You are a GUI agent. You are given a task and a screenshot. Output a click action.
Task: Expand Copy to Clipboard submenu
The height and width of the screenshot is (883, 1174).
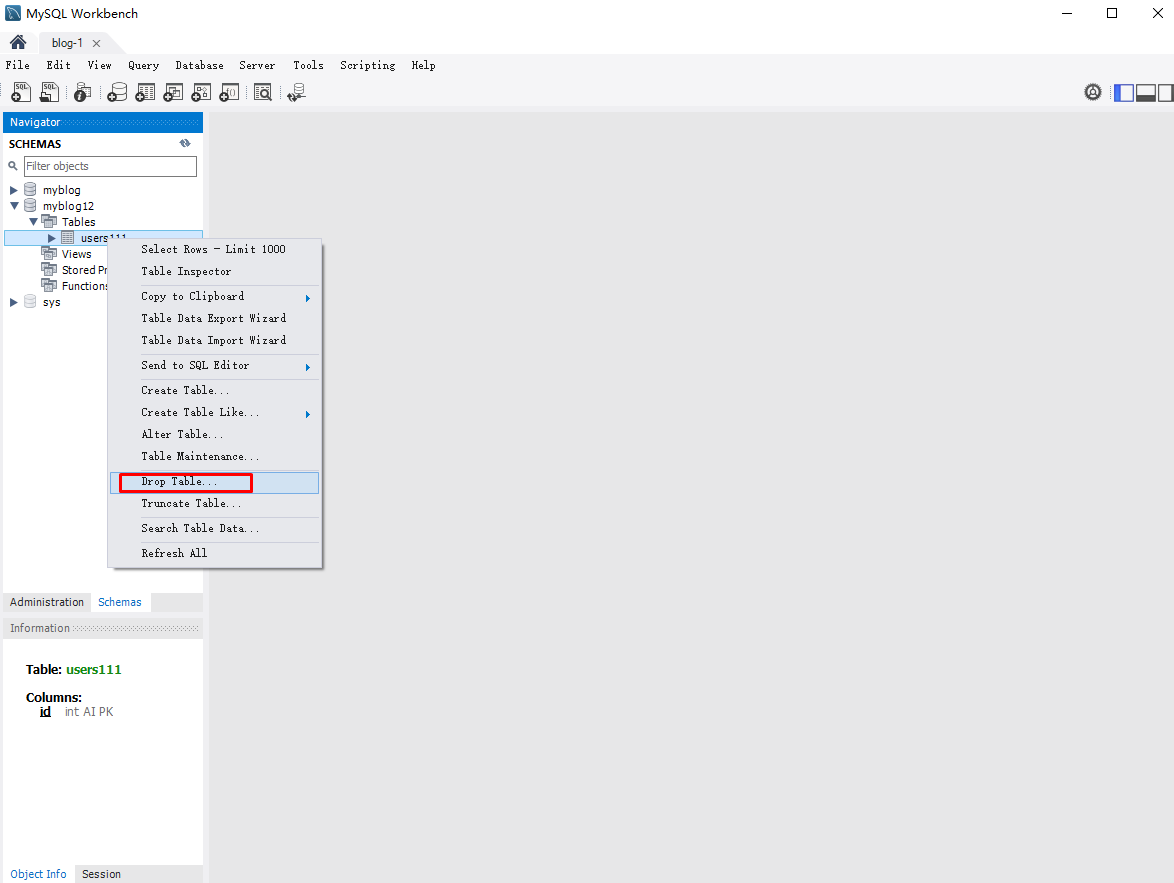[214, 297]
